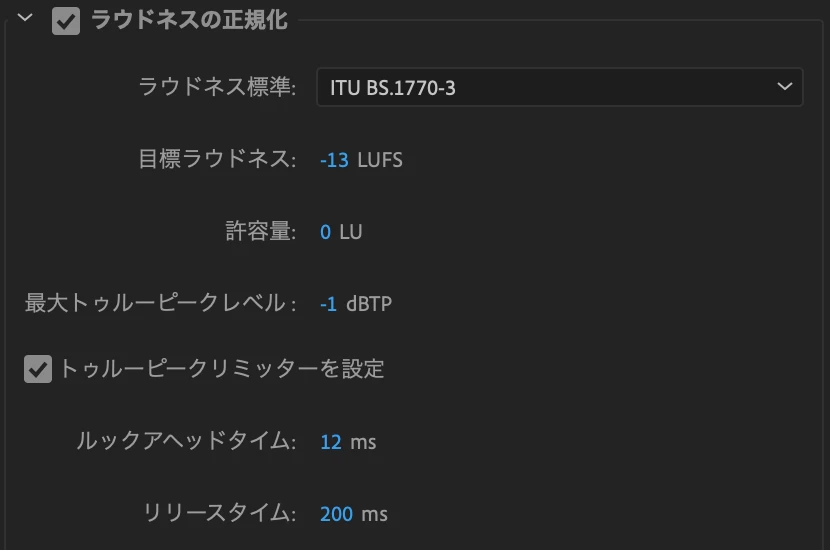
Task: Click the dBTP unit text
Action: coord(369,304)
